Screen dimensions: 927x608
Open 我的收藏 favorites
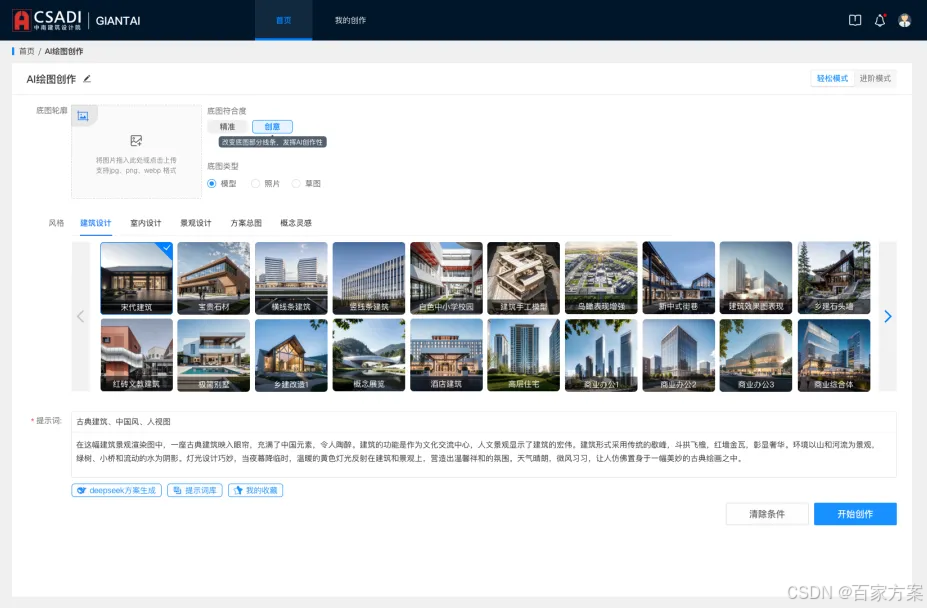pos(255,490)
